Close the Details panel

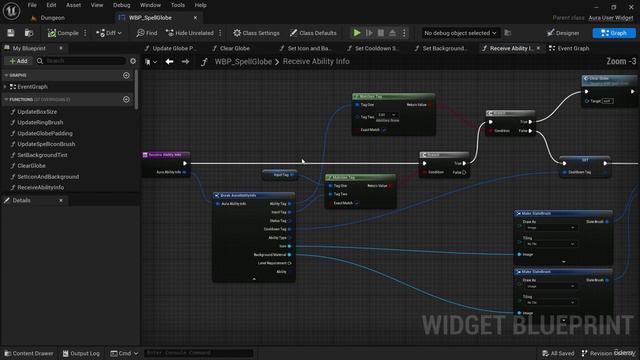pyautogui.click(x=61, y=200)
